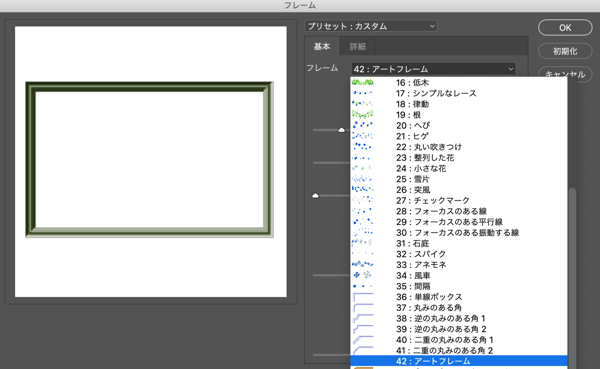This screenshot has height=369, width=600.
Task: Pick 32：スパイク frame entry
Action: click(458, 254)
